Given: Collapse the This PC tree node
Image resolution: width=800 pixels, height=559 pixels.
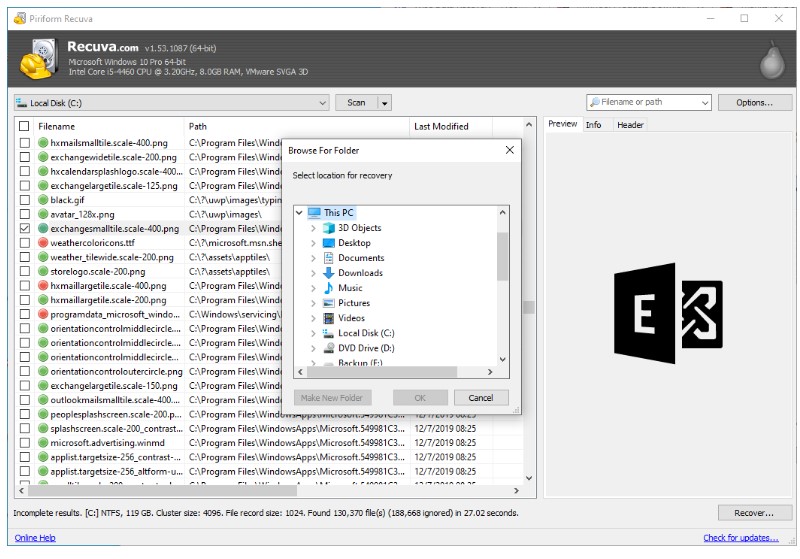Looking at the screenshot, I should (x=299, y=213).
